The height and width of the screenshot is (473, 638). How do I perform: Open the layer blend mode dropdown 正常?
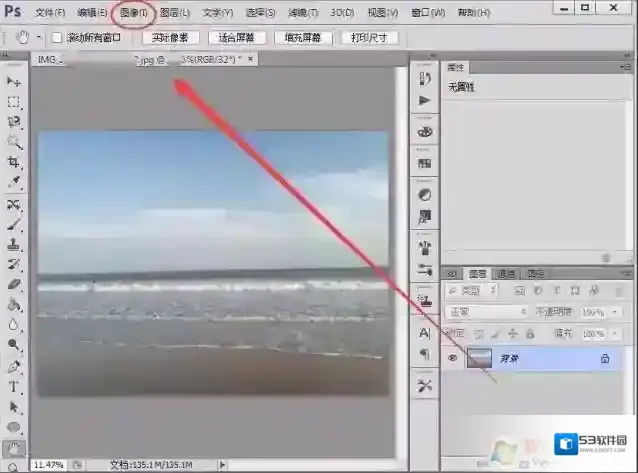pos(485,312)
